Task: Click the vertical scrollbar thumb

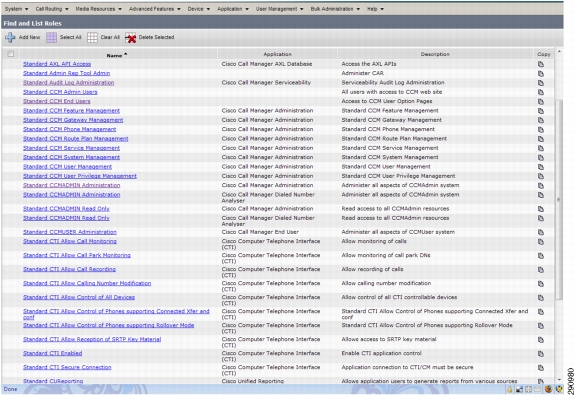Action: pos(558,199)
